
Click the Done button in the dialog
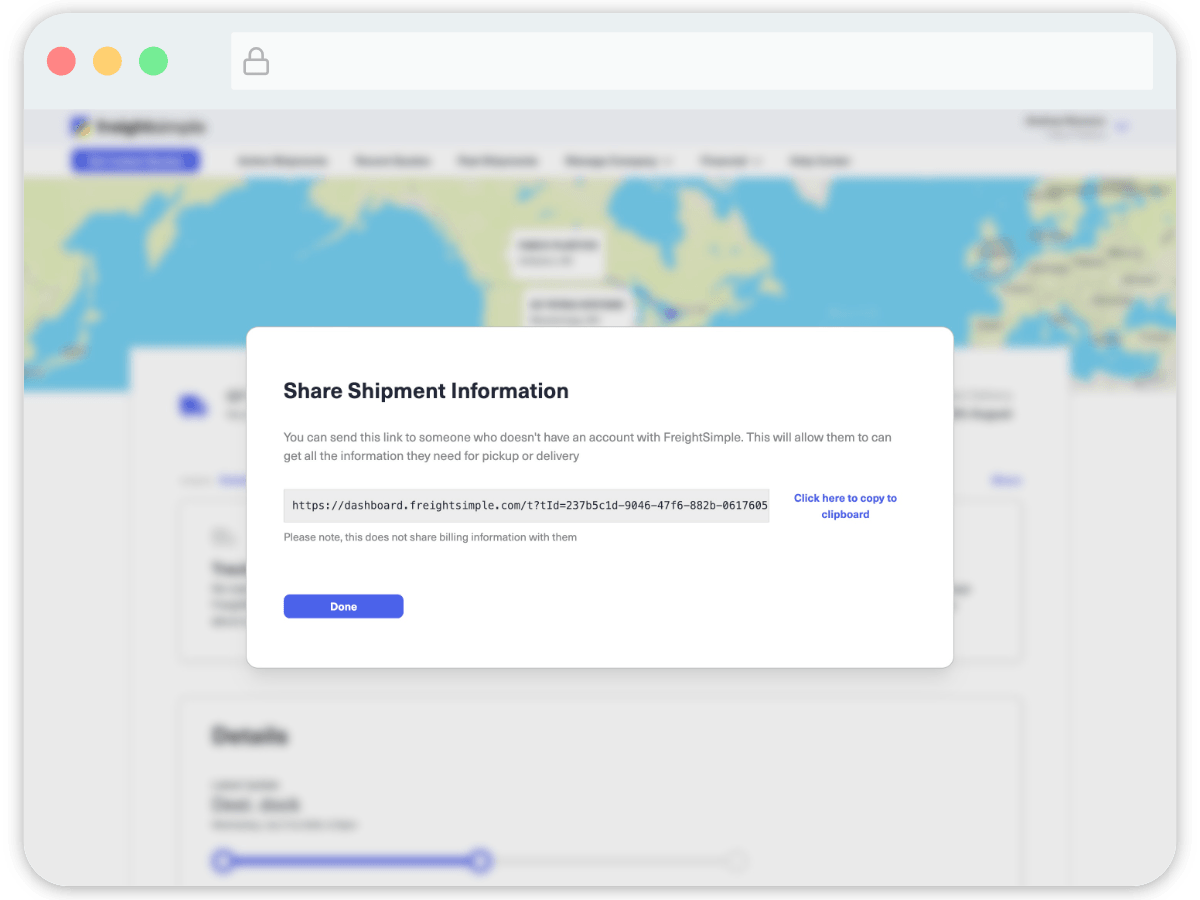343,607
